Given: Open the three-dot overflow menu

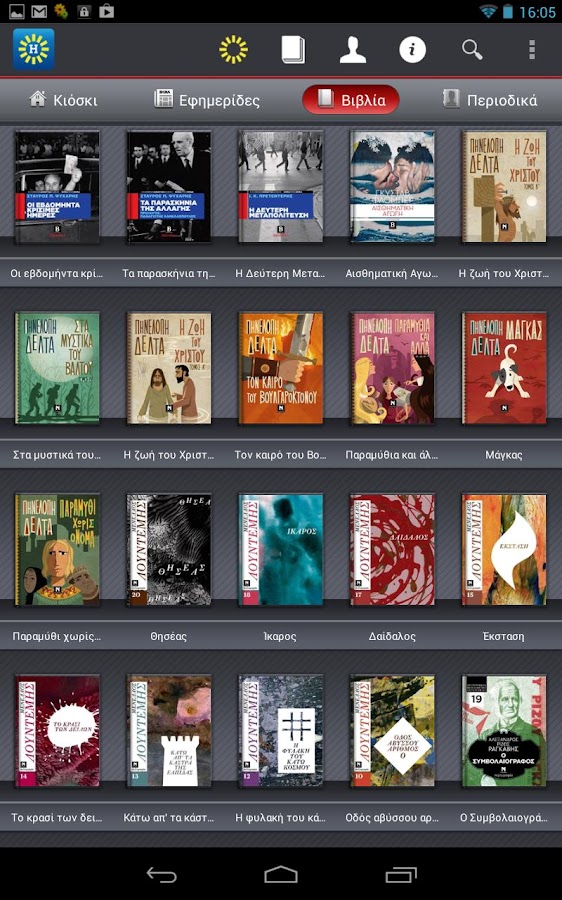Looking at the screenshot, I should coord(532,50).
